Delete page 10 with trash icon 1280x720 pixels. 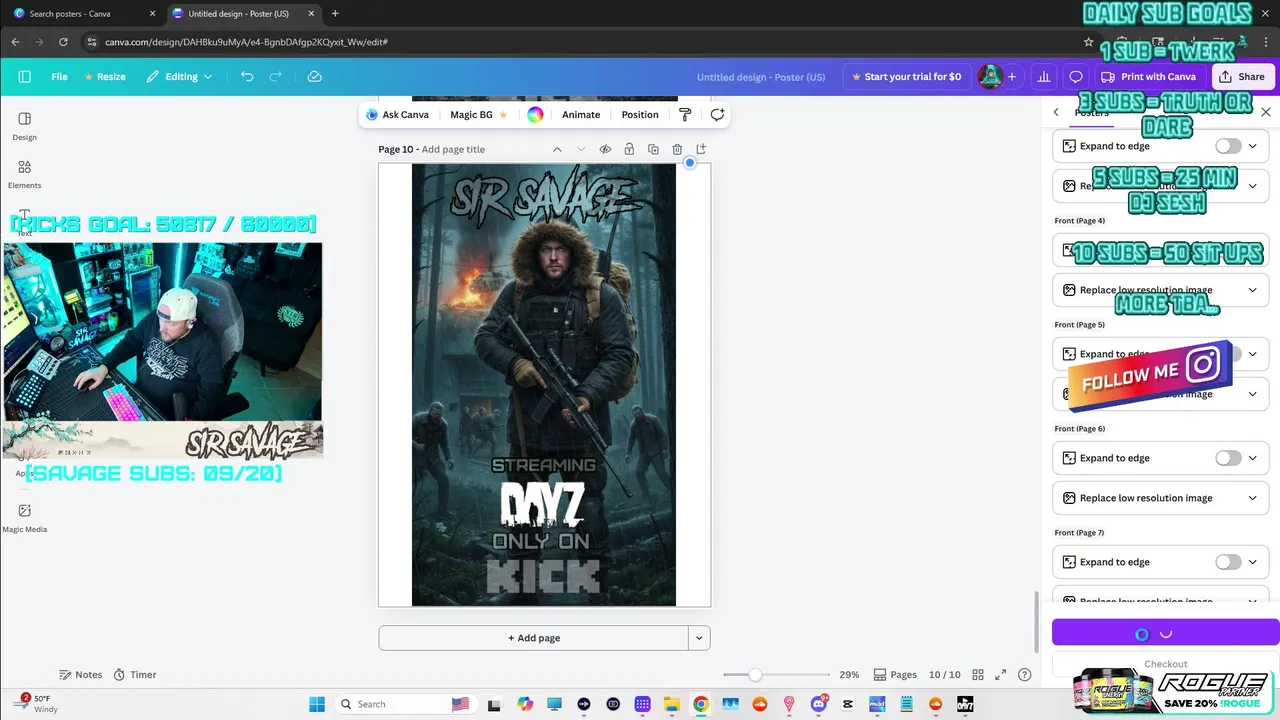pos(677,149)
